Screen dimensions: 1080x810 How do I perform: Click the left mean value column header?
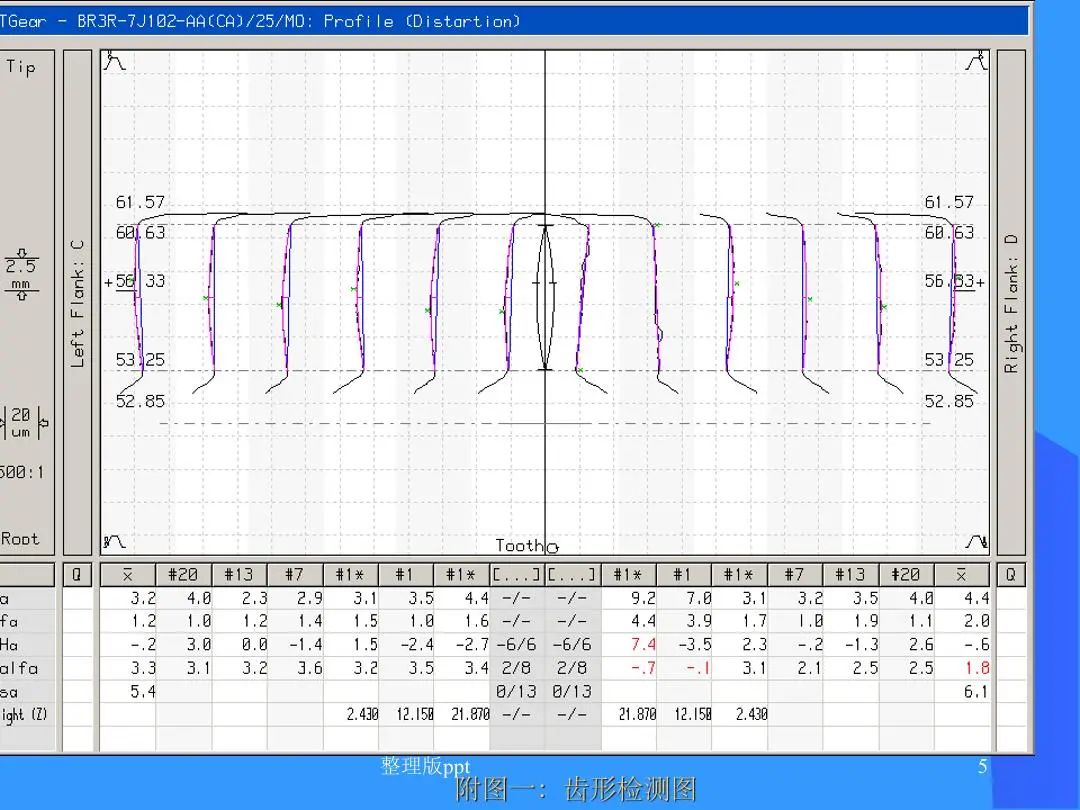(128, 575)
